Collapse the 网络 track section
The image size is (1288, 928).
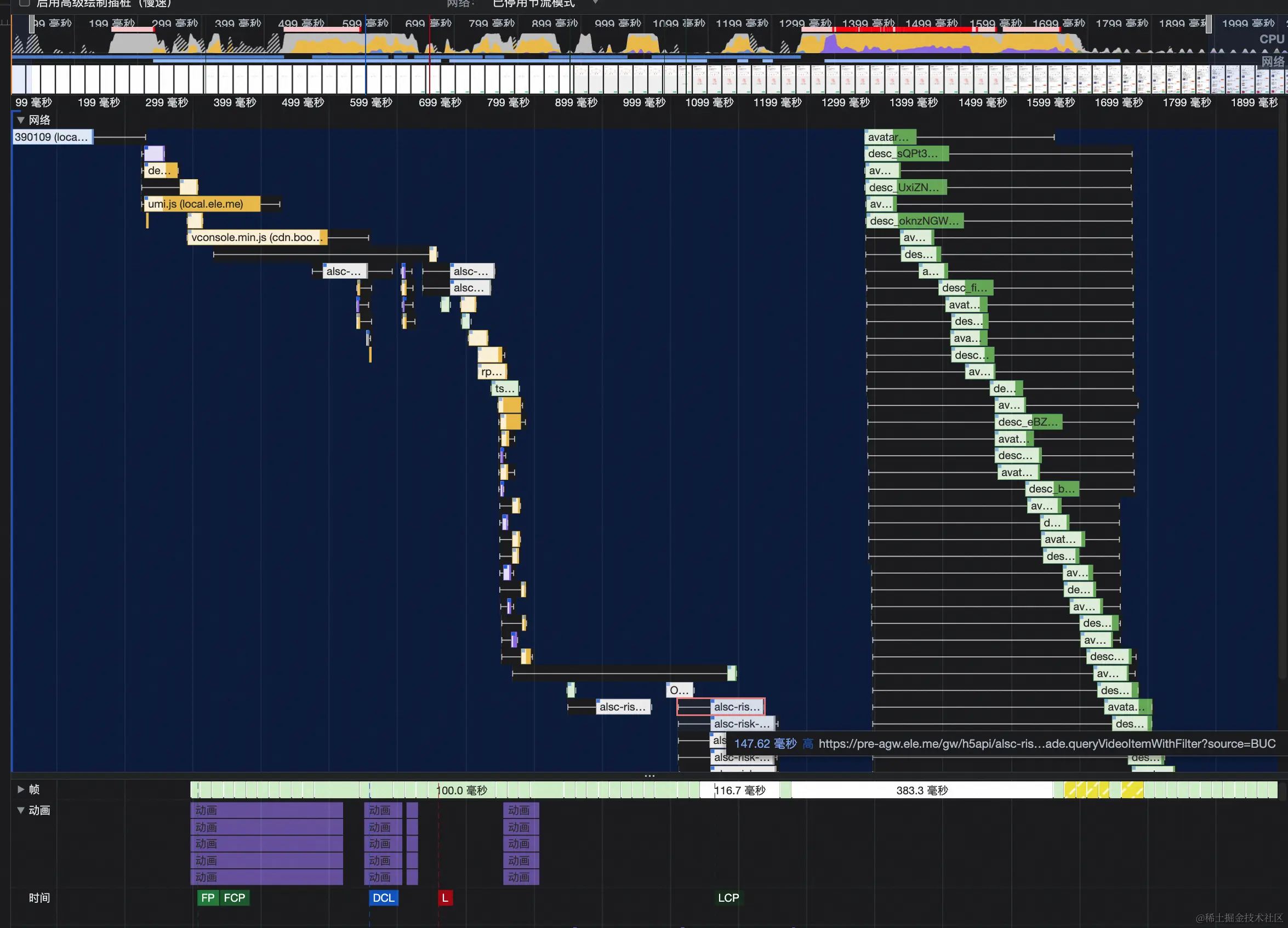[21, 121]
